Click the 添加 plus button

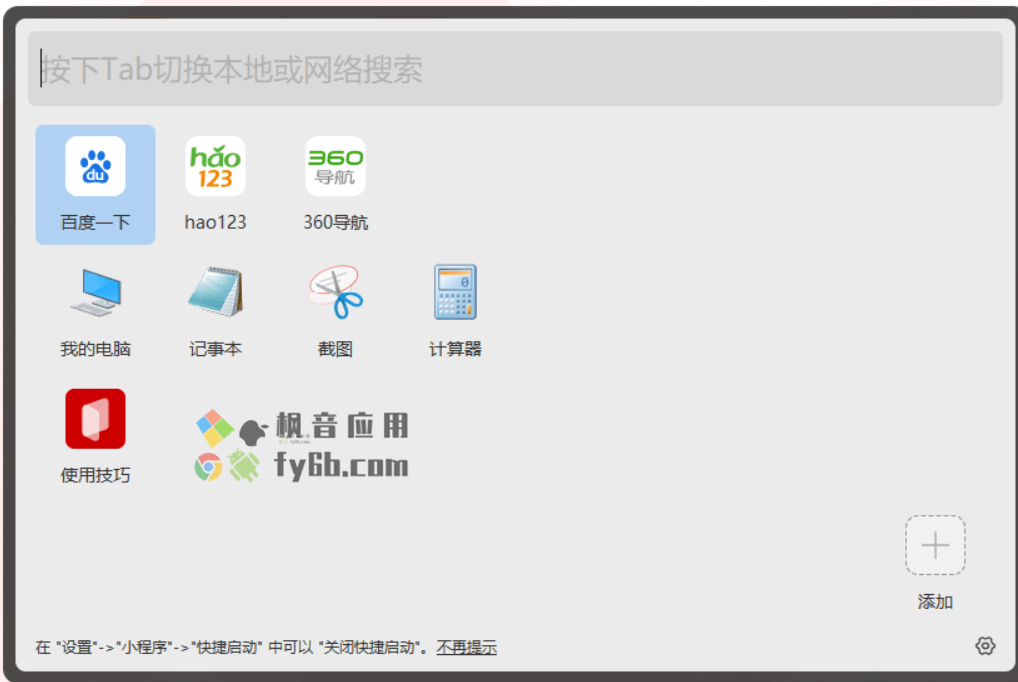tap(935, 546)
